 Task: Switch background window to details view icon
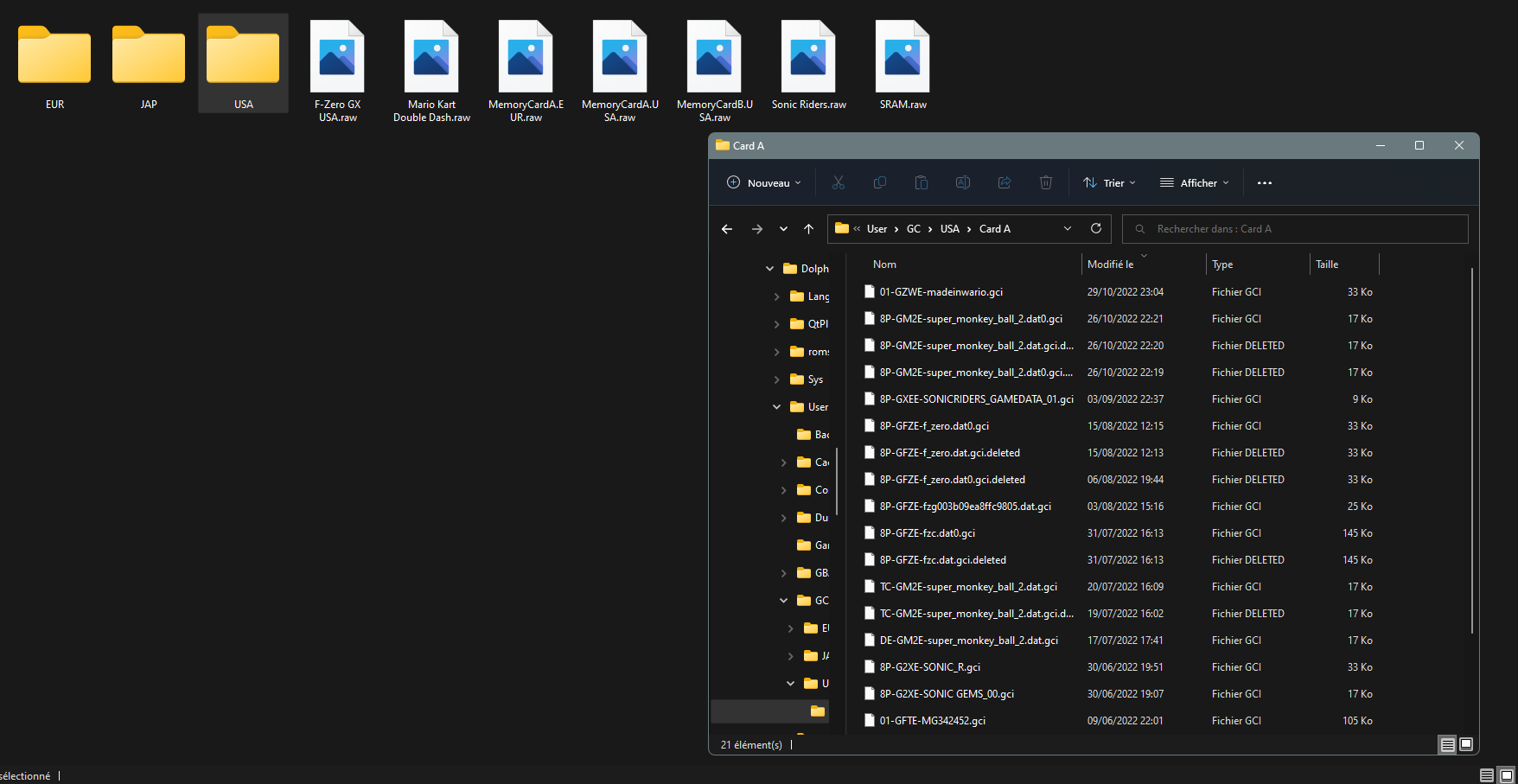pyautogui.click(x=1487, y=775)
